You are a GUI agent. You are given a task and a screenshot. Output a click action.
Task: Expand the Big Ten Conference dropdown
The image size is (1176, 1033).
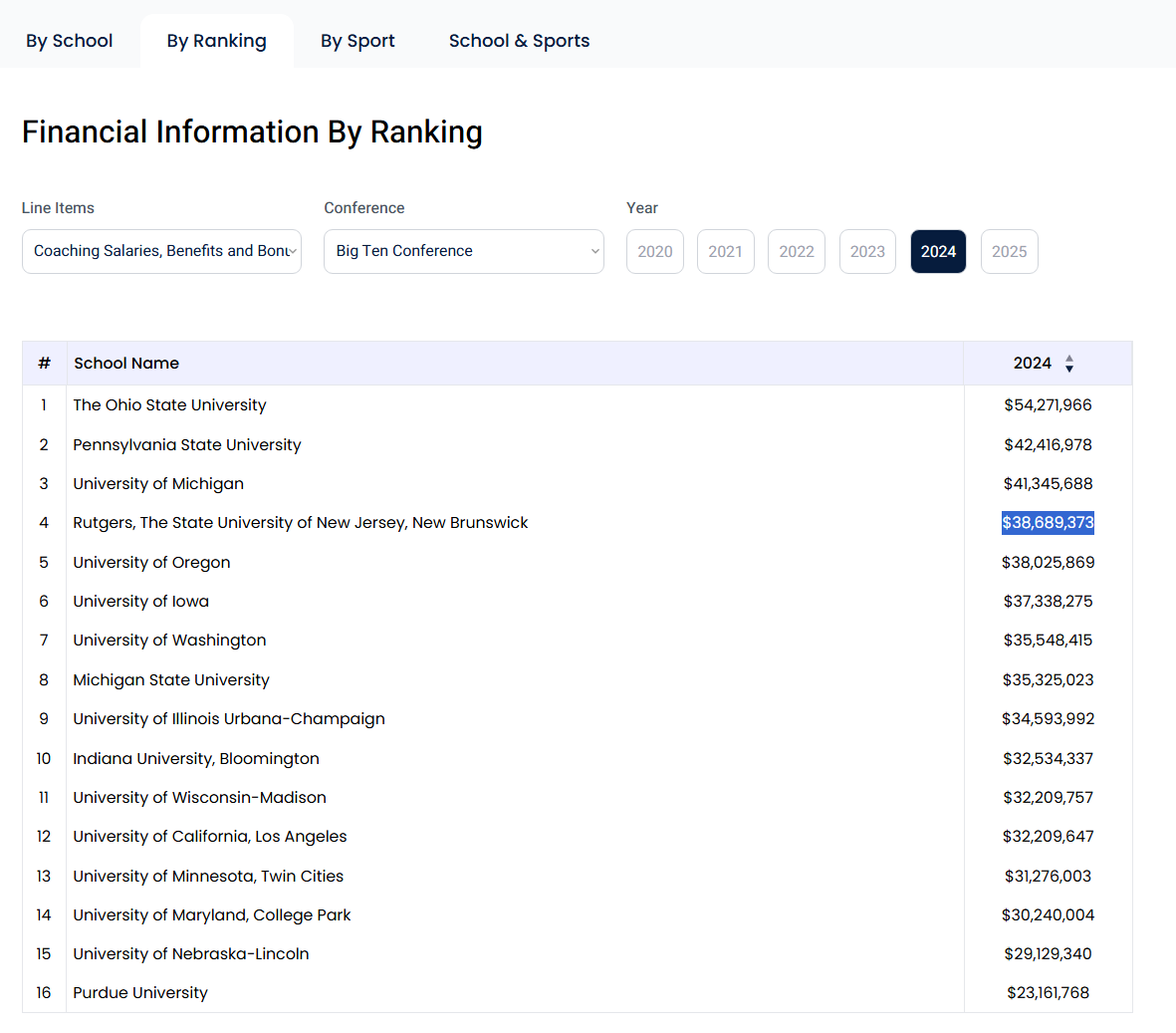463,251
